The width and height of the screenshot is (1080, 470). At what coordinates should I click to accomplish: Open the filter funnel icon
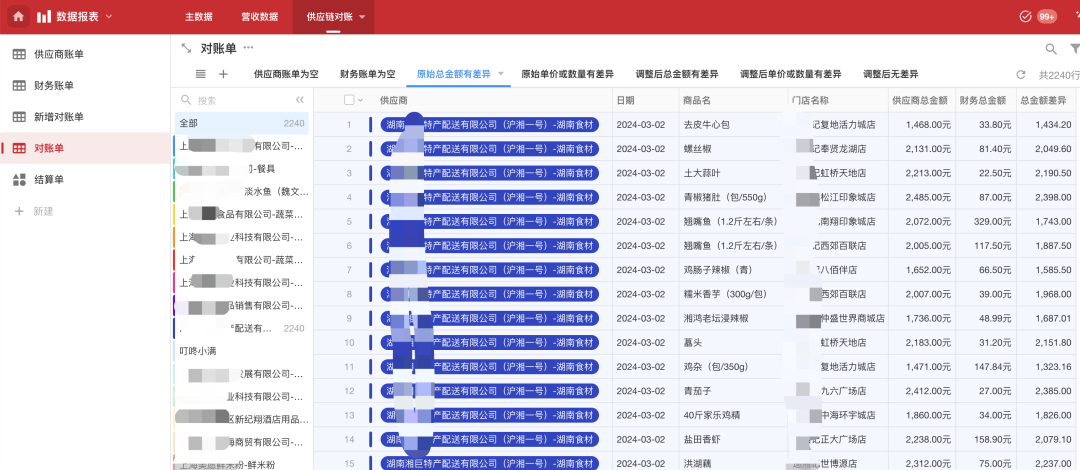tap(1074, 49)
